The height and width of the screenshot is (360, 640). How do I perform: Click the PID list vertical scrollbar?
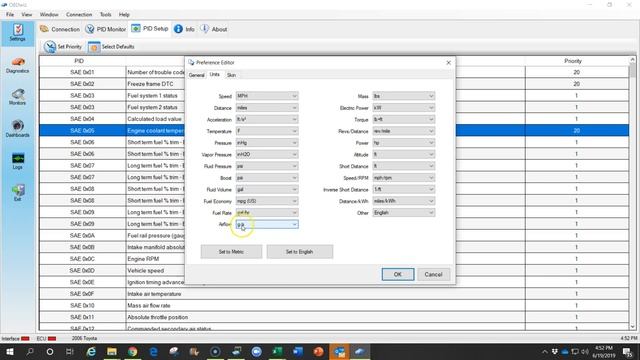click(x=633, y=193)
